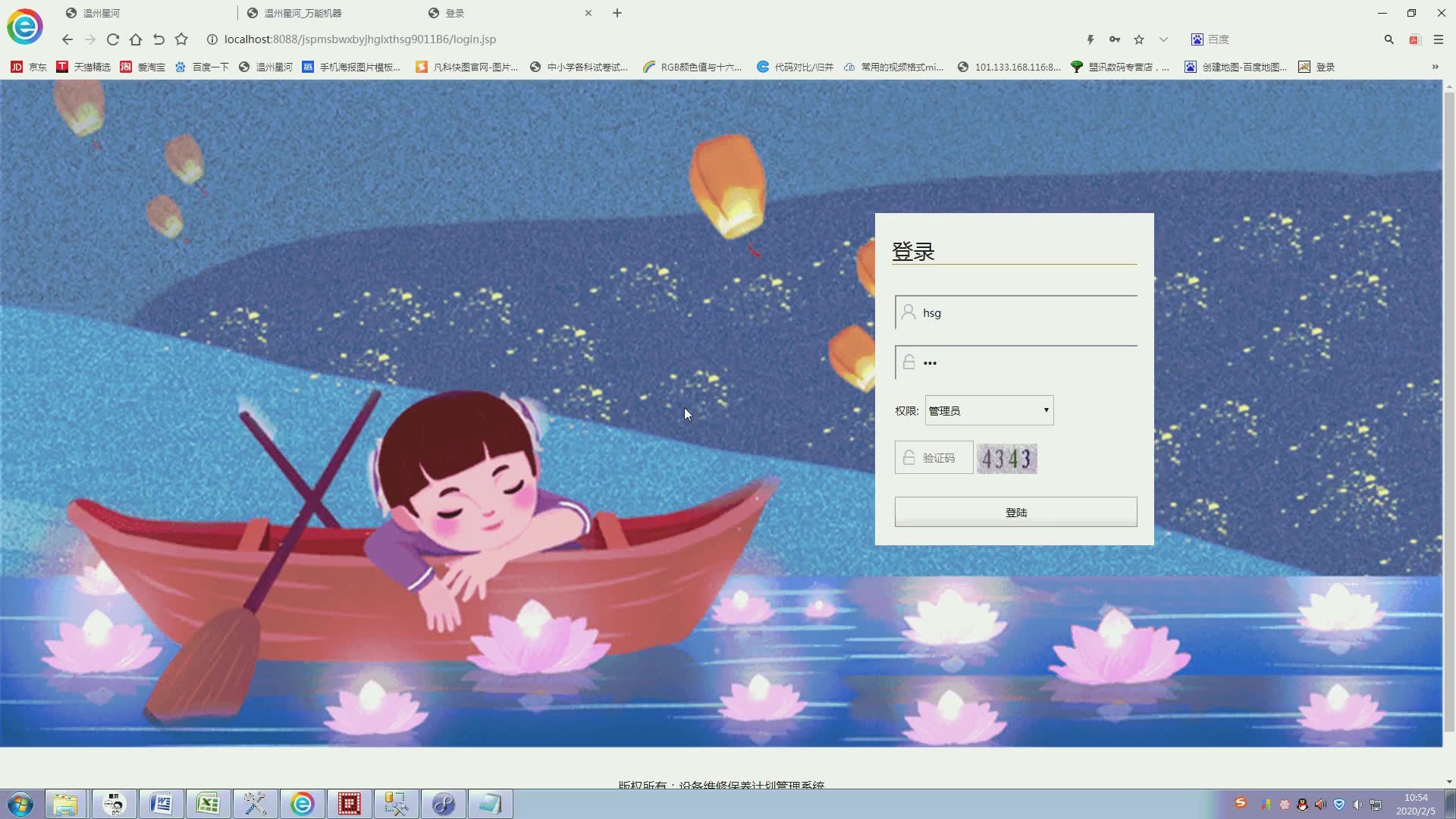Expand the 权限 role dropdown

(x=989, y=410)
